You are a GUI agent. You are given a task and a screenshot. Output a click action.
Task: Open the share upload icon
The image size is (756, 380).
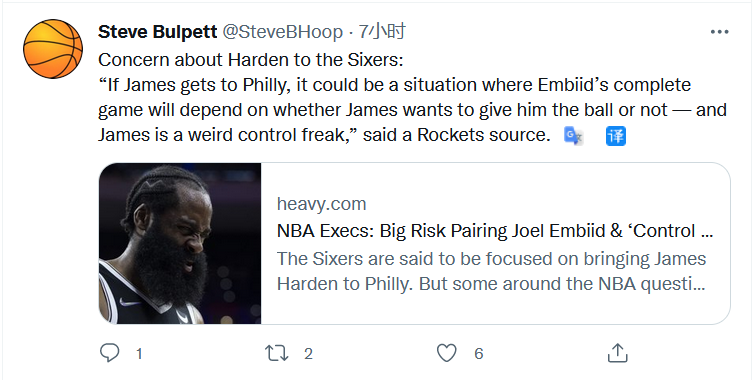pos(618,353)
